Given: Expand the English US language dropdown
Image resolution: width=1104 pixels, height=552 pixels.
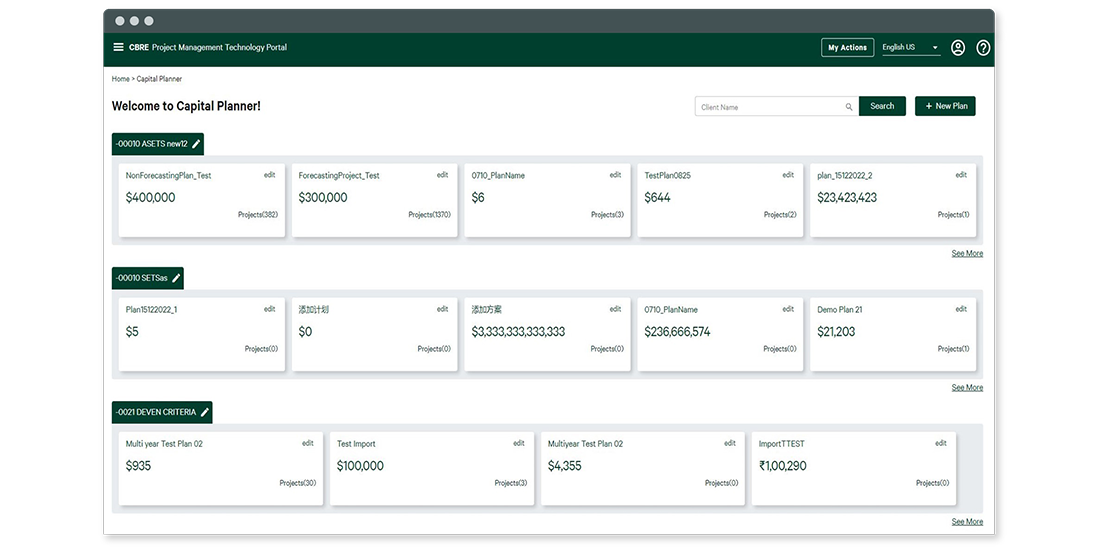Looking at the screenshot, I should tap(934, 48).
